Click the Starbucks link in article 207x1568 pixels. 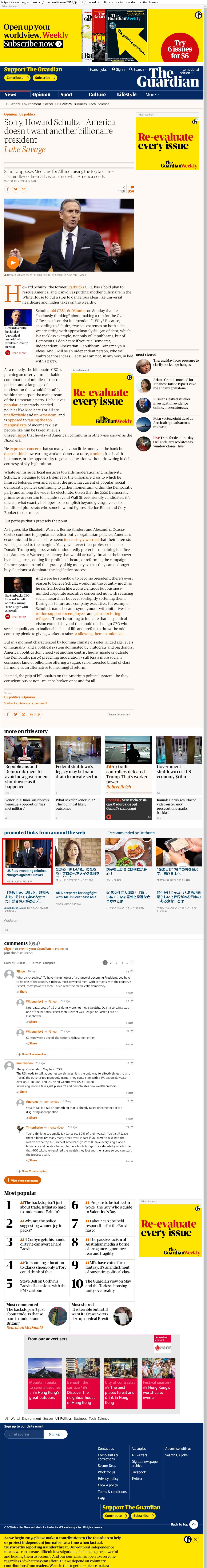point(76,287)
